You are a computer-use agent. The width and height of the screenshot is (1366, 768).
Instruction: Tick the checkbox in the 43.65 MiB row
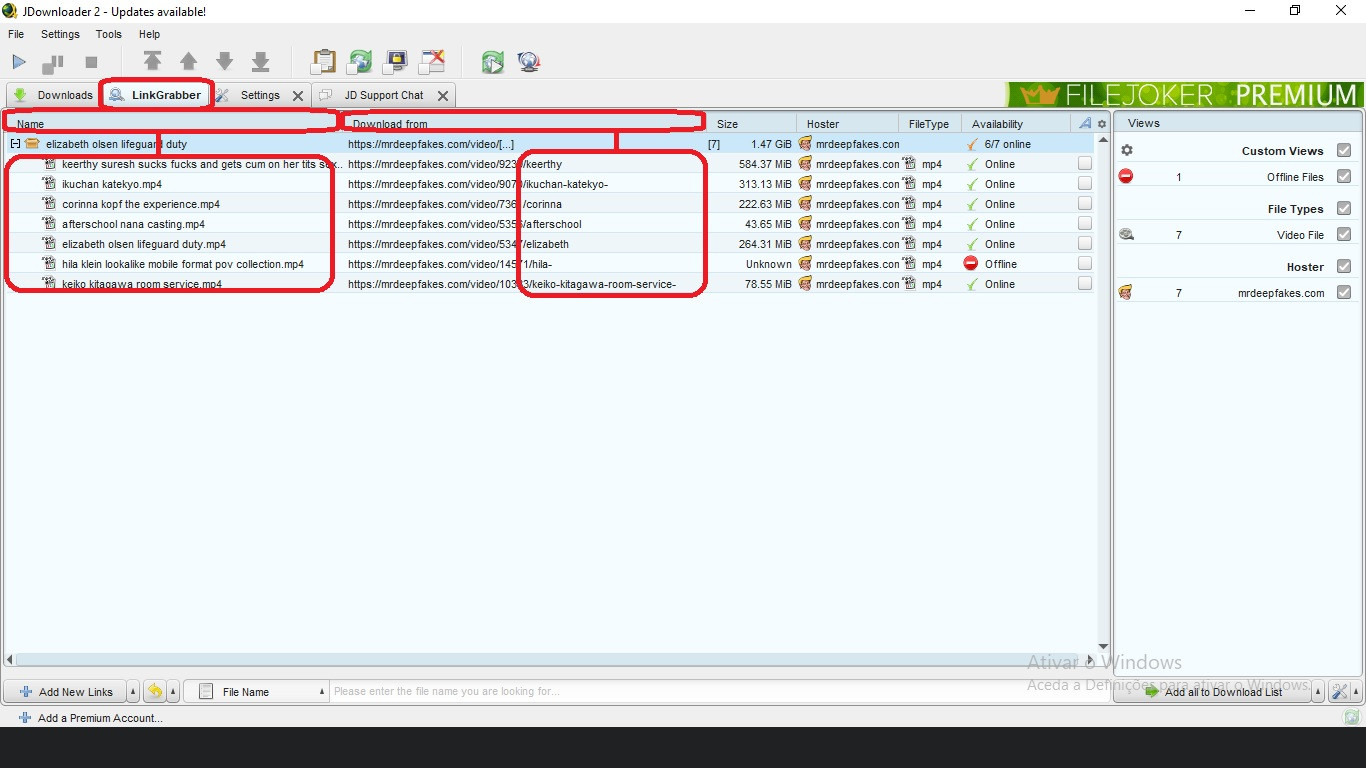click(1085, 224)
